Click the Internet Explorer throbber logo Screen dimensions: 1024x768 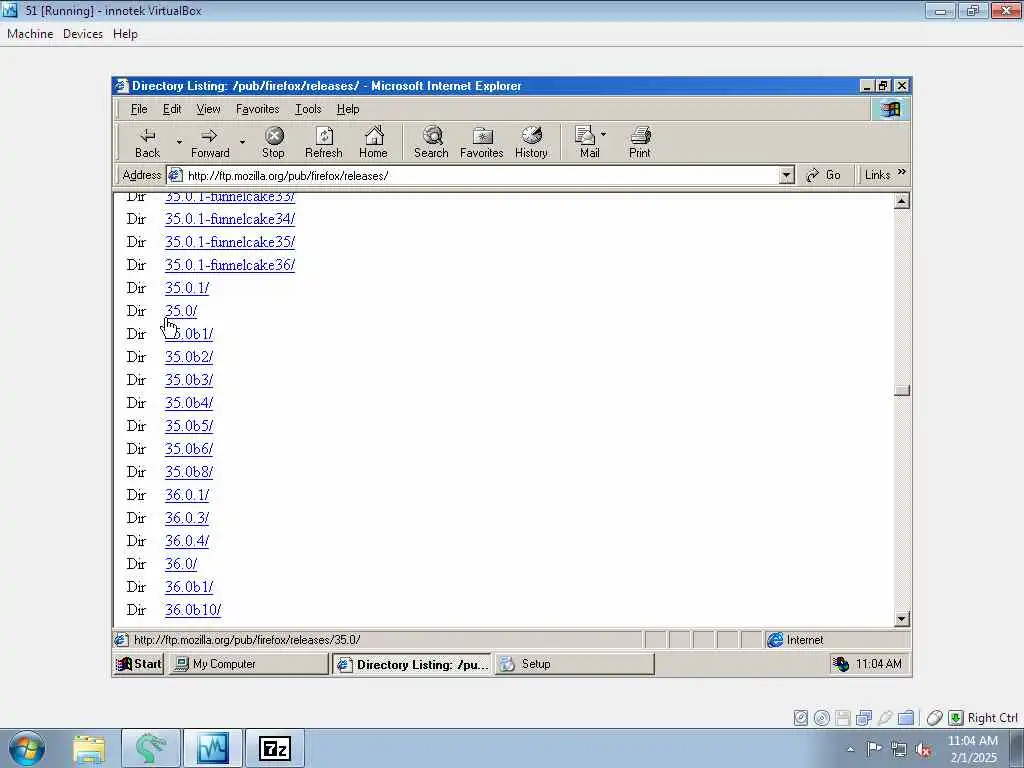coord(890,109)
